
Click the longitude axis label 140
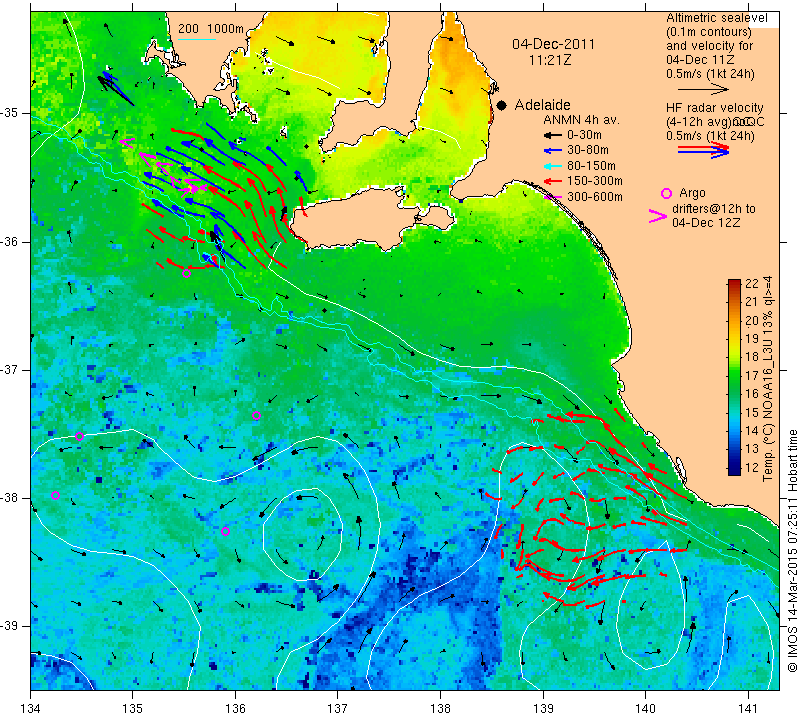coord(645,709)
